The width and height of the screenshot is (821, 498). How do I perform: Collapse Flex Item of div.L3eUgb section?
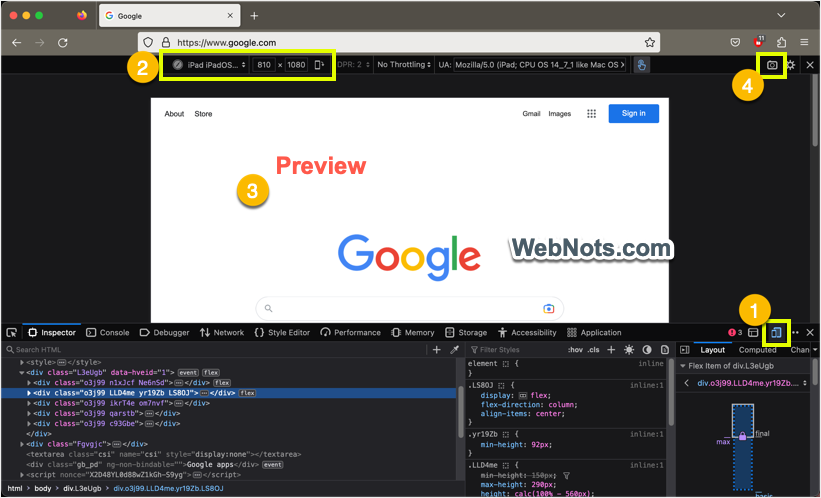click(x=683, y=366)
